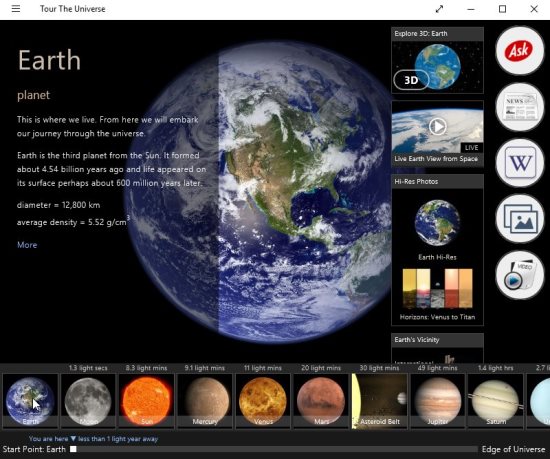550x459 pixels.
Task: Select the Jupiter thumbnail
Action: tap(437, 401)
